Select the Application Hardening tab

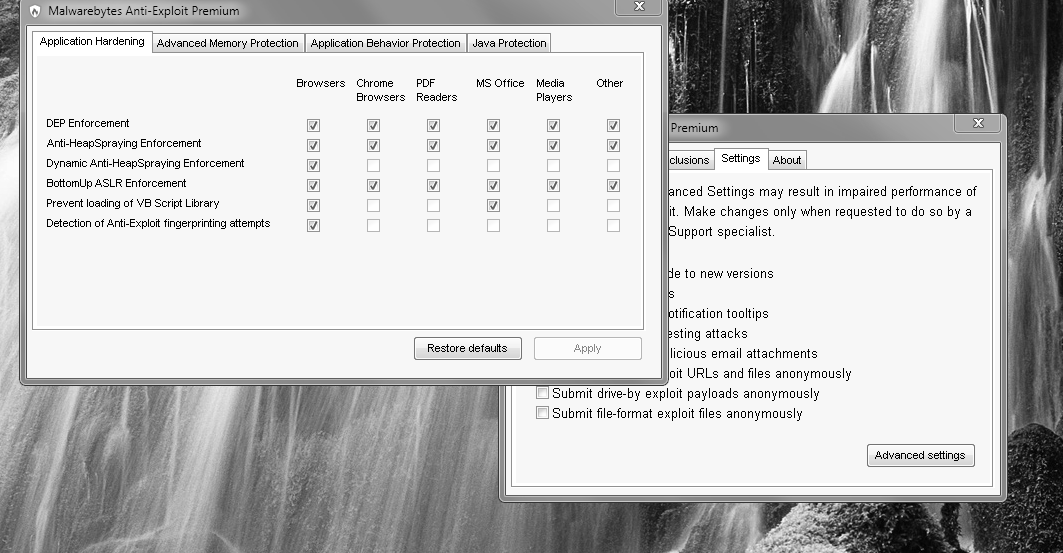[92, 41]
